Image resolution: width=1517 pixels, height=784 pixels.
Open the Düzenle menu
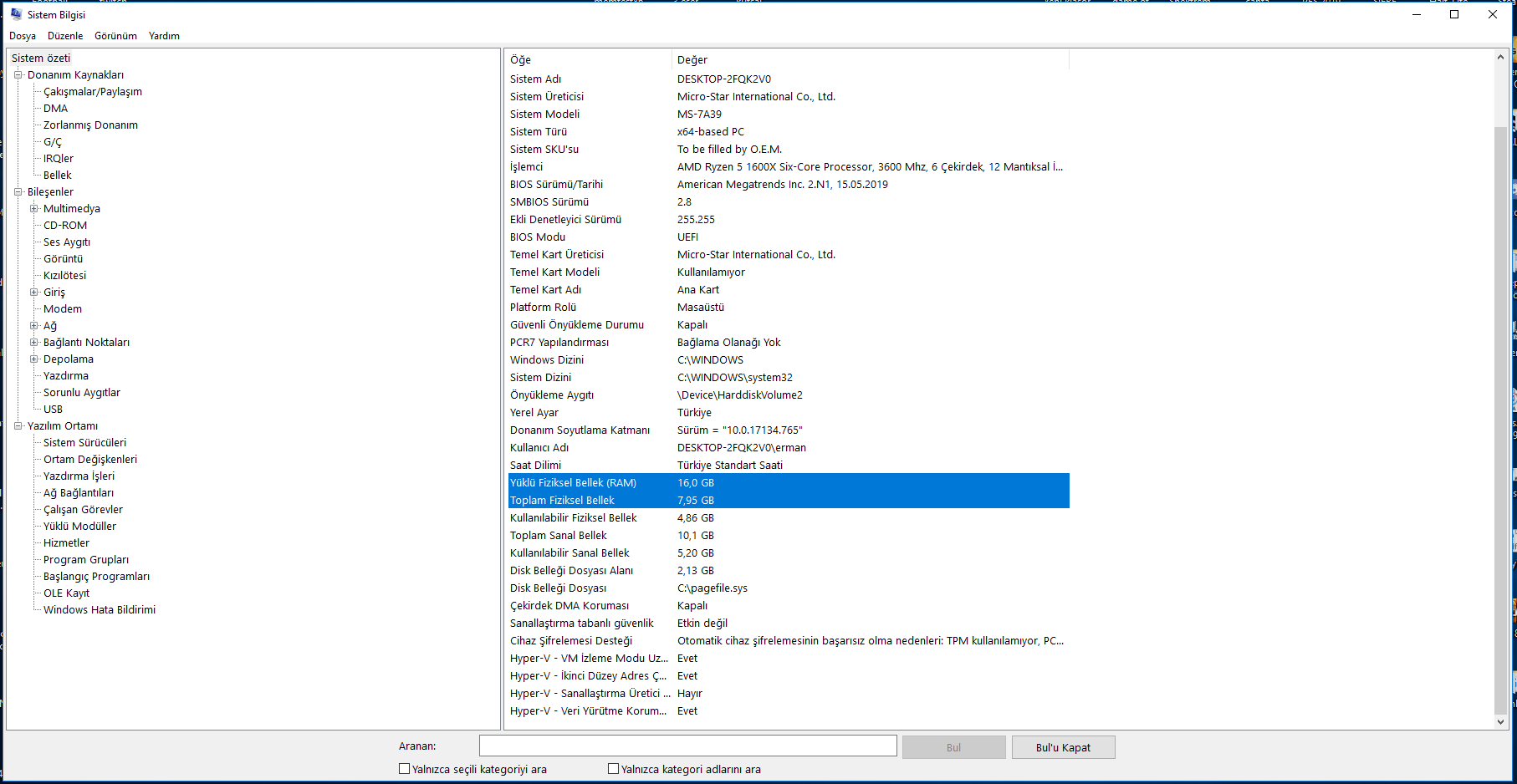pos(65,36)
